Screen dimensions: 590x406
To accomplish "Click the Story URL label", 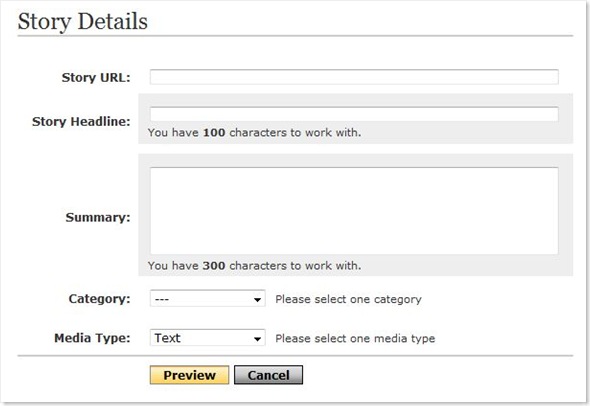I will tap(96, 78).
